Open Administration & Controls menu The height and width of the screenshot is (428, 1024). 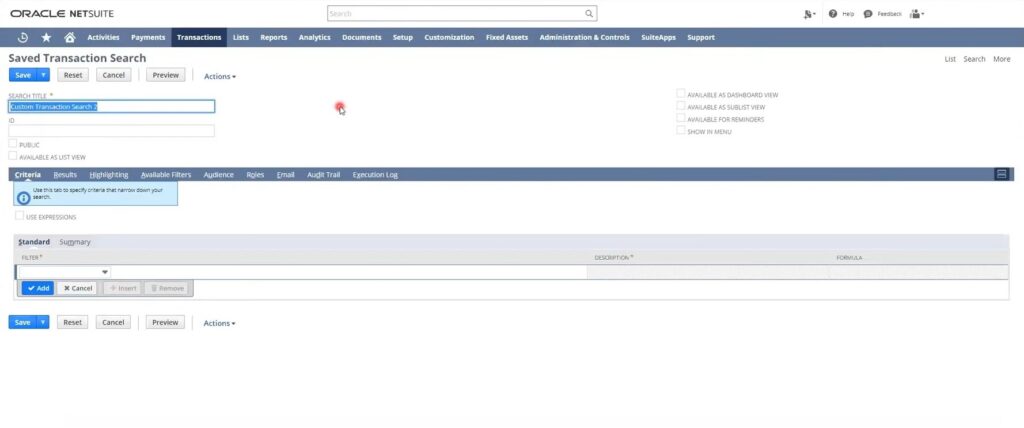(x=584, y=37)
